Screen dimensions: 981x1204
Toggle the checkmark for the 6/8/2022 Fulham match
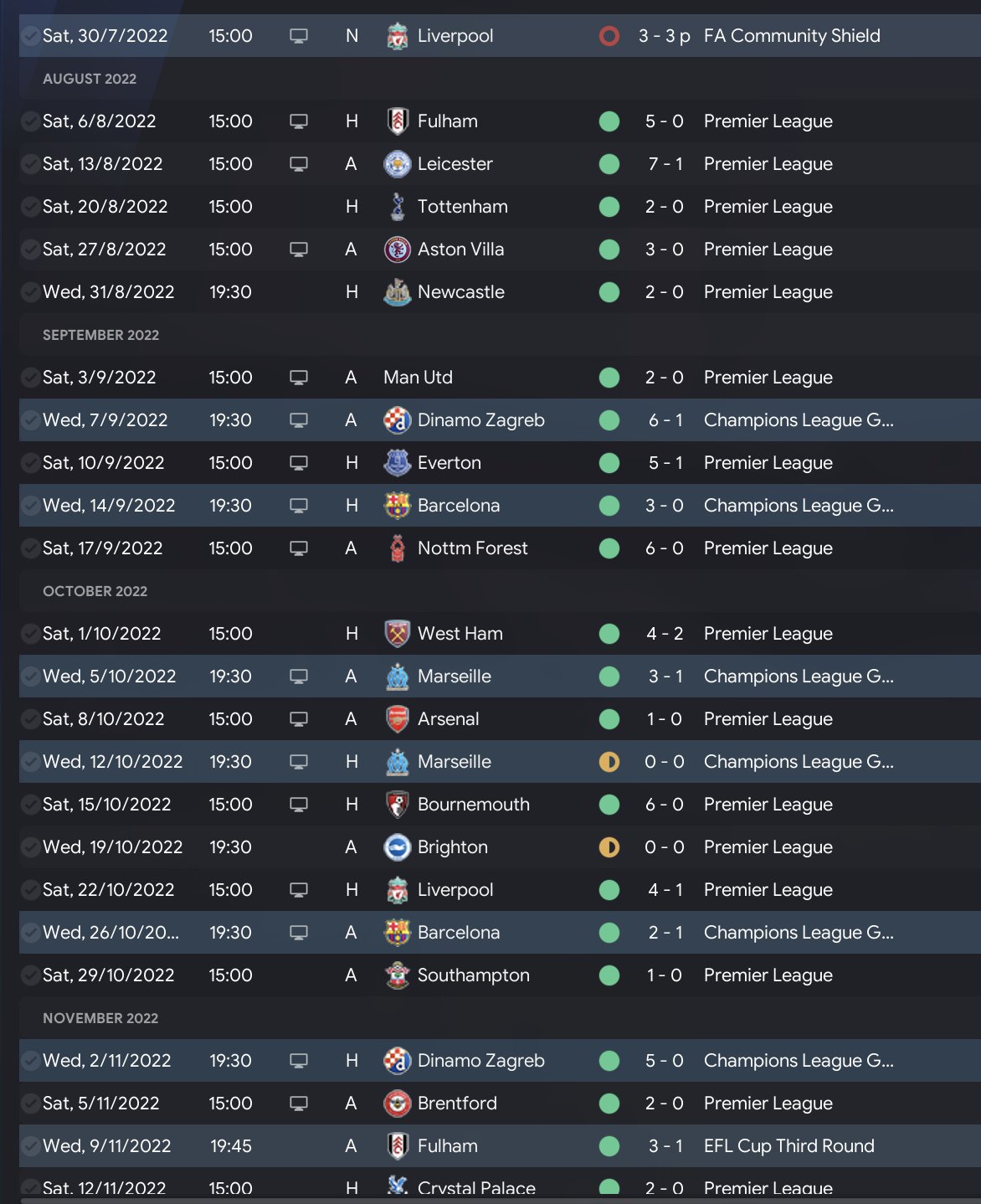point(30,121)
